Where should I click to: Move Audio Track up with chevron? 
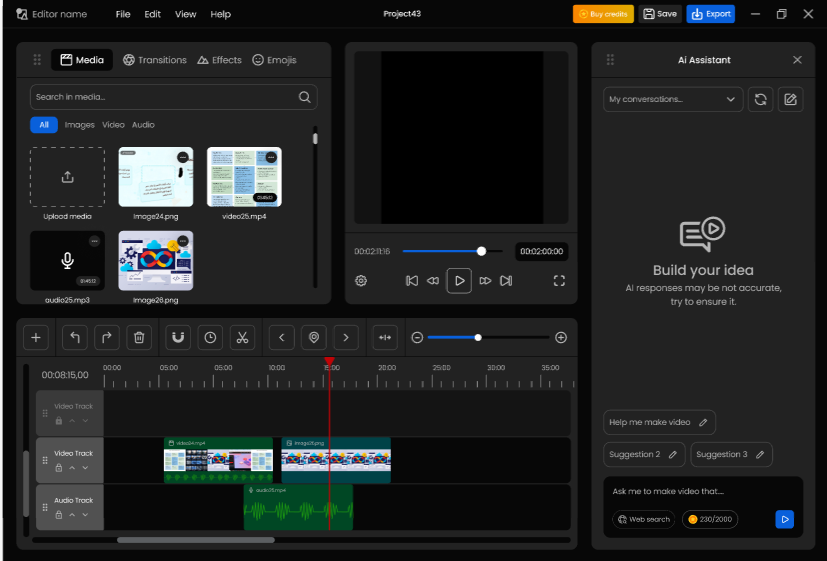coord(72,515)
